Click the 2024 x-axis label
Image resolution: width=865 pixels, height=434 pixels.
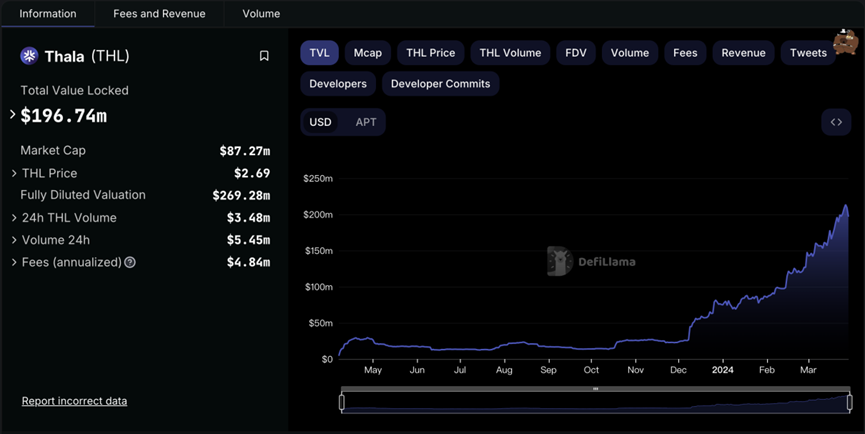point(723,370)
